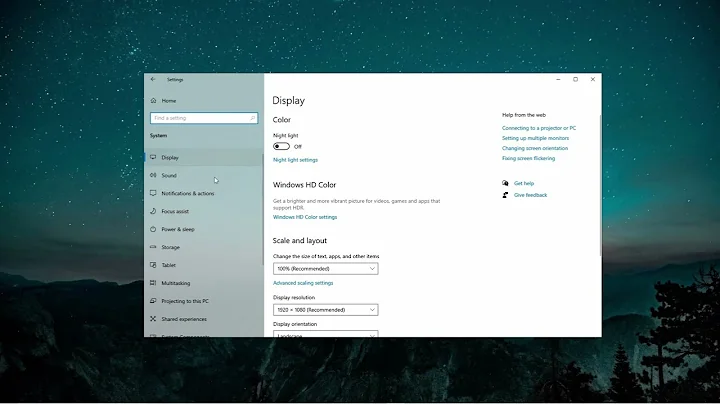Click the Find a setting search box

204,118
